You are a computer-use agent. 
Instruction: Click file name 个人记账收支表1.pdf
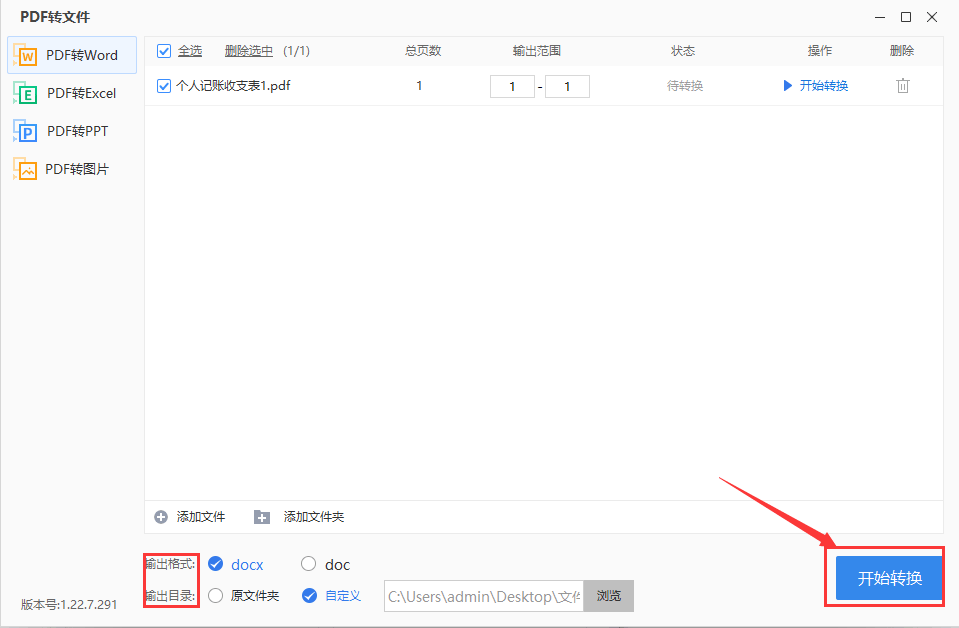[233, 86]
